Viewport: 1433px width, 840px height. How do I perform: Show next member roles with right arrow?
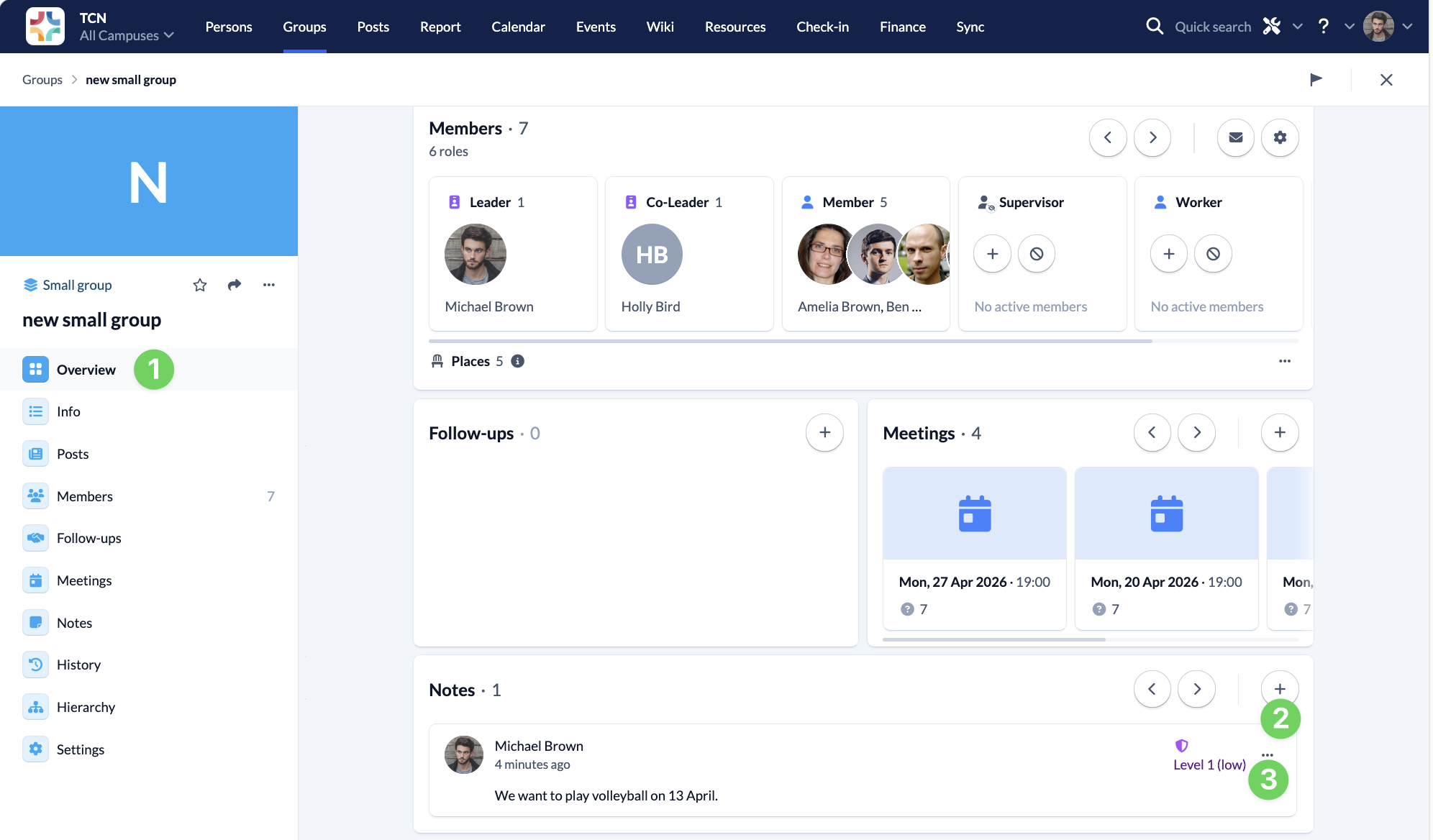click(1152, 137)
